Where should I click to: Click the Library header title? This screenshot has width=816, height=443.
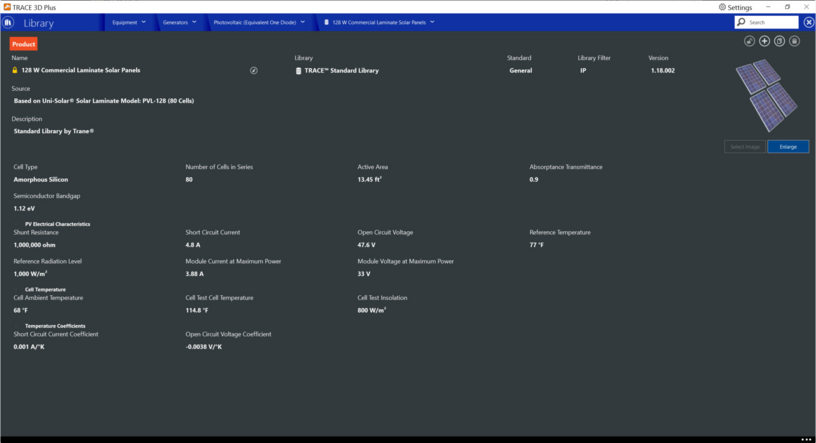(x=39, y=23)
